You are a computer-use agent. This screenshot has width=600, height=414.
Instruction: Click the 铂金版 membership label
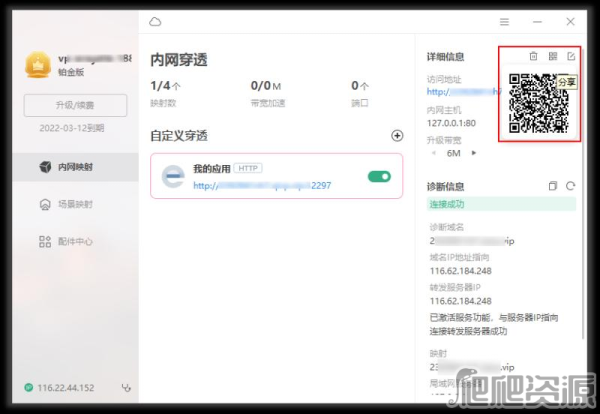(x=71, y=72)
